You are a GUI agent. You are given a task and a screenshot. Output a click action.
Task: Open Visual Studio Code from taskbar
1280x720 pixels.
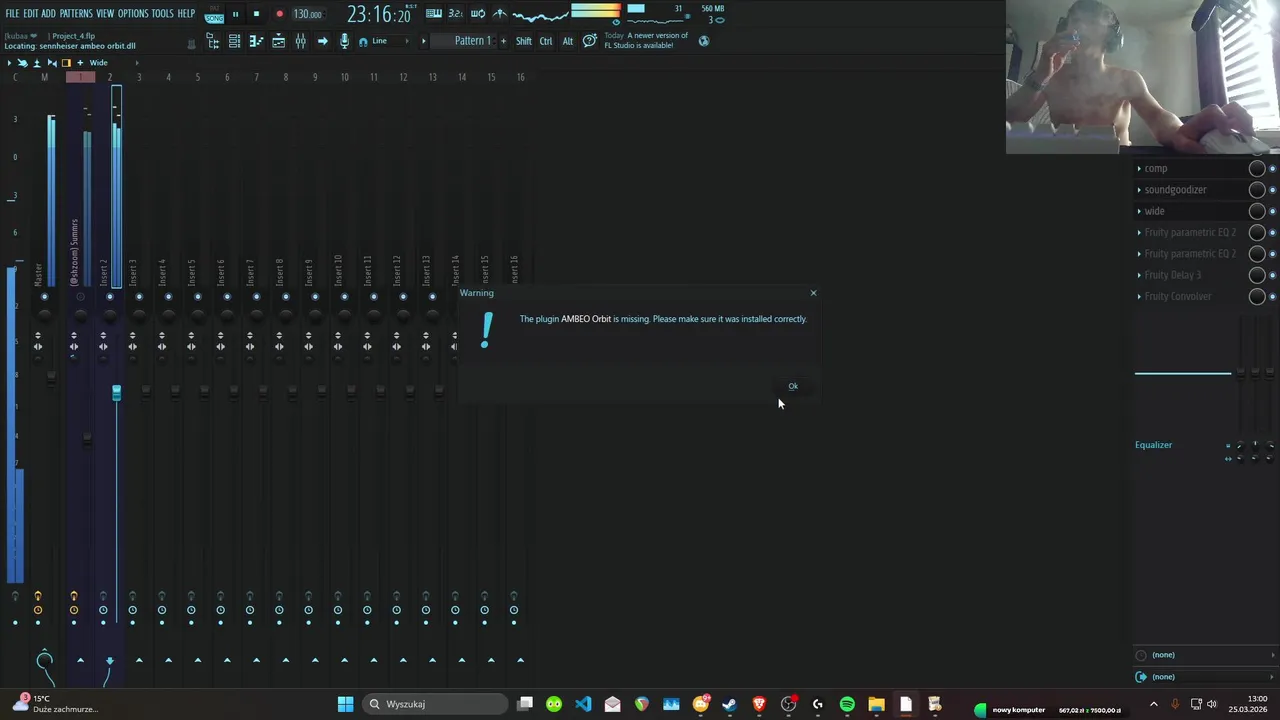pyautogui.click(x=583, y=704)
